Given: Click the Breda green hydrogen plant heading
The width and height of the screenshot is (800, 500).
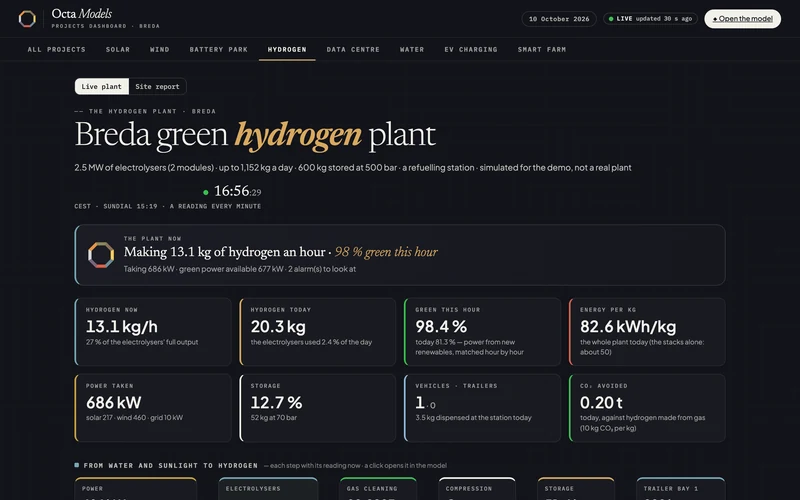Looking at the screenshot, I should pyautogui.click(x=255, y=135).
